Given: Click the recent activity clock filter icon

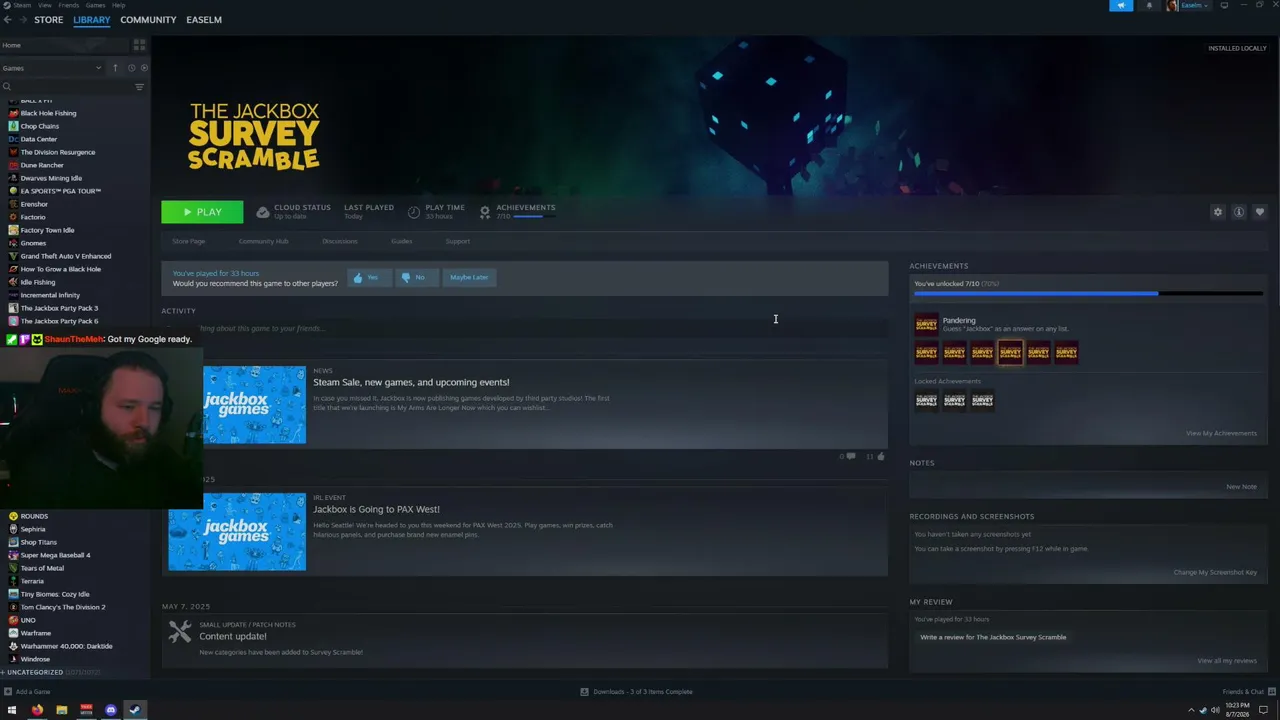Looking at the screenshot, I should 131,68.
